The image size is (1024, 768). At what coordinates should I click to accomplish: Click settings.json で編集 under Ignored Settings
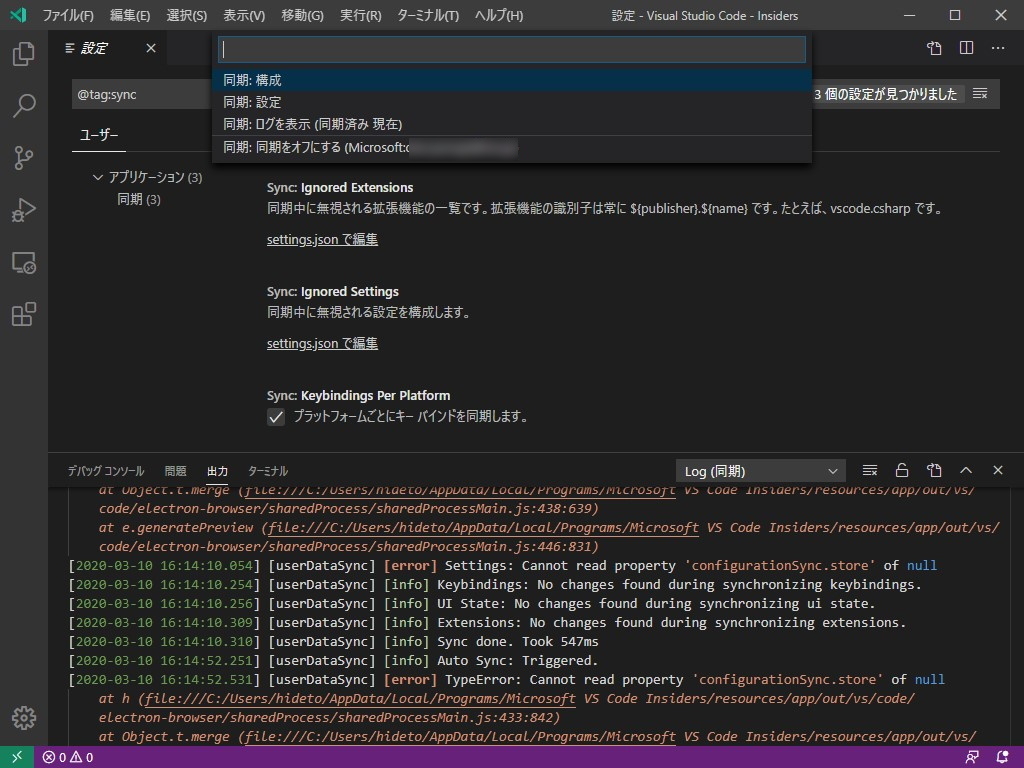pos(323,344)
